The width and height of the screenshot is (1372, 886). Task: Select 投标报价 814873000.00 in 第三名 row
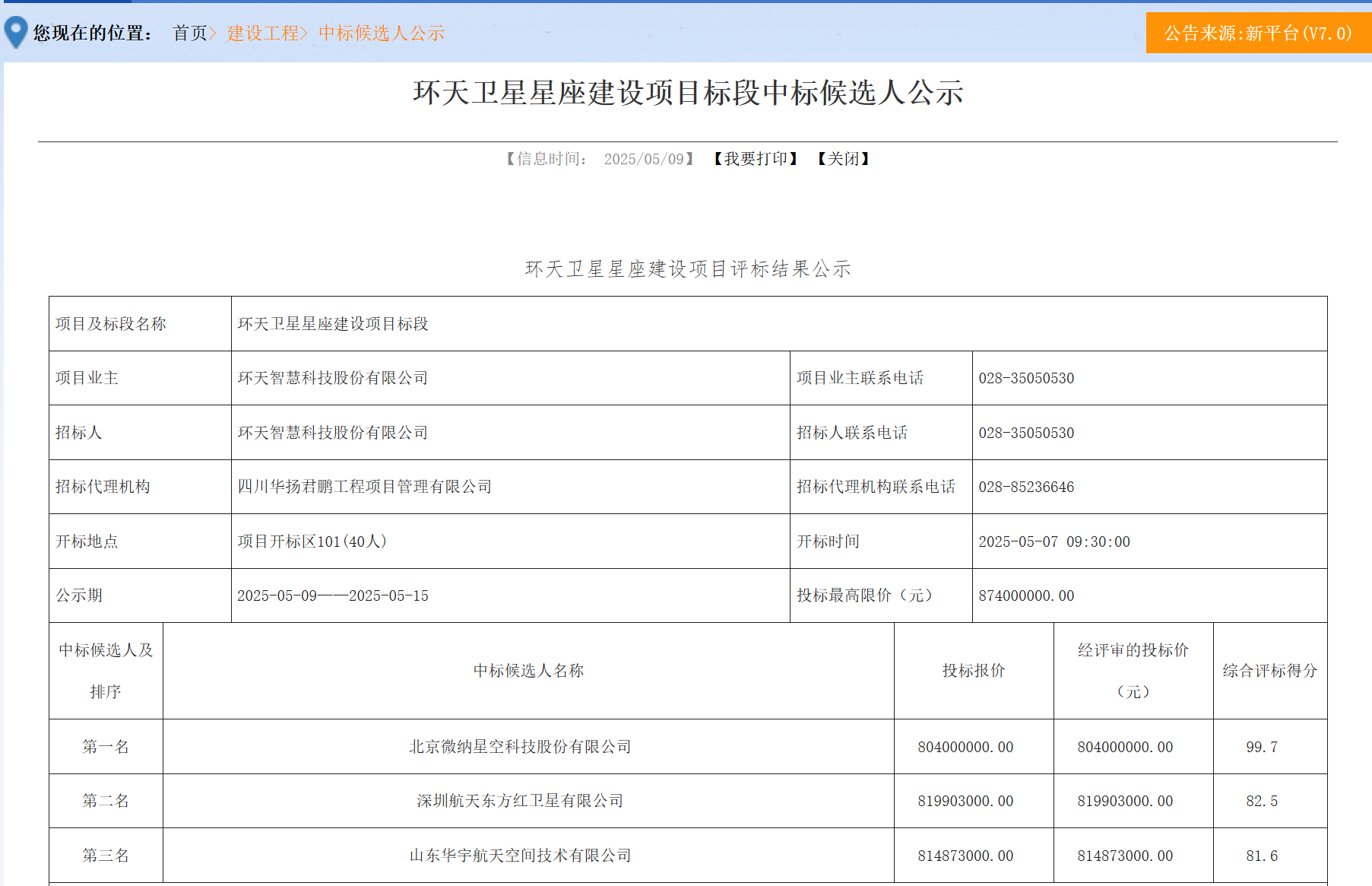[965, 856]
